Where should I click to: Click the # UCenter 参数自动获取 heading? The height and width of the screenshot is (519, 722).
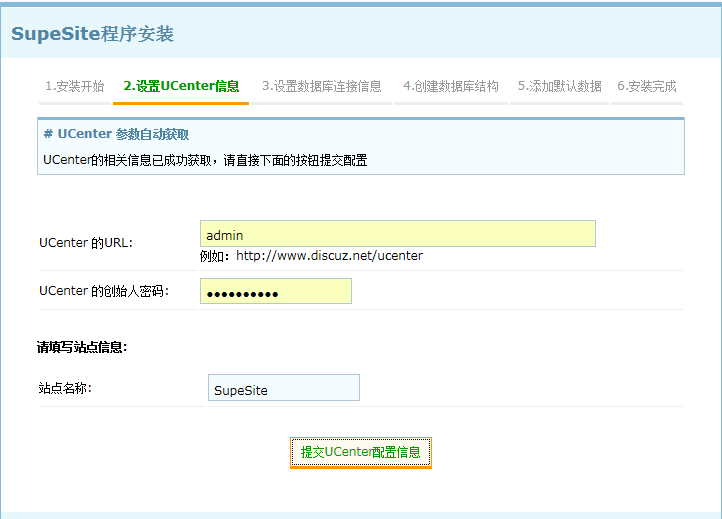click(116, 134)
